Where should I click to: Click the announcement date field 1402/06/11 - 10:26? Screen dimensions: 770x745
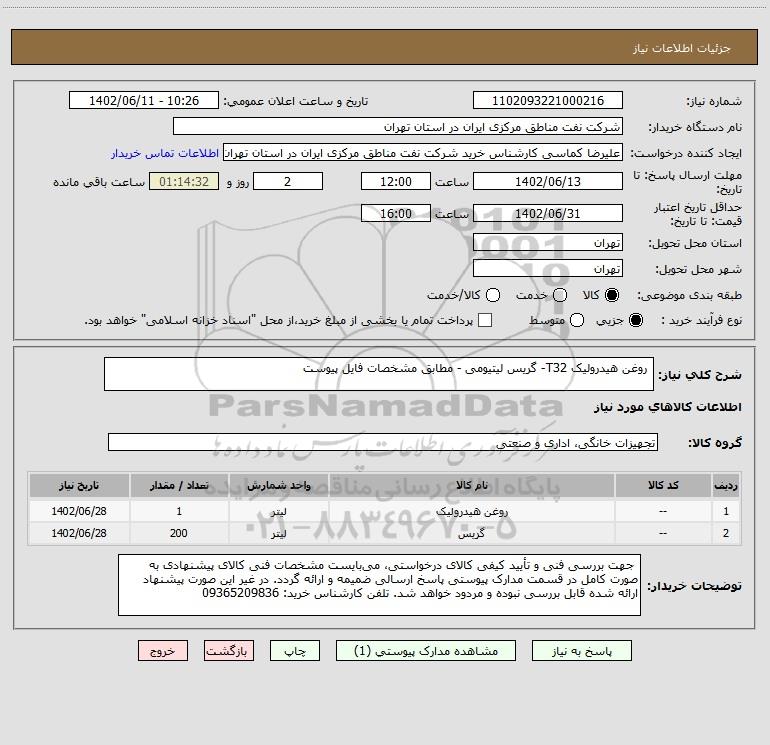point(144,101)
